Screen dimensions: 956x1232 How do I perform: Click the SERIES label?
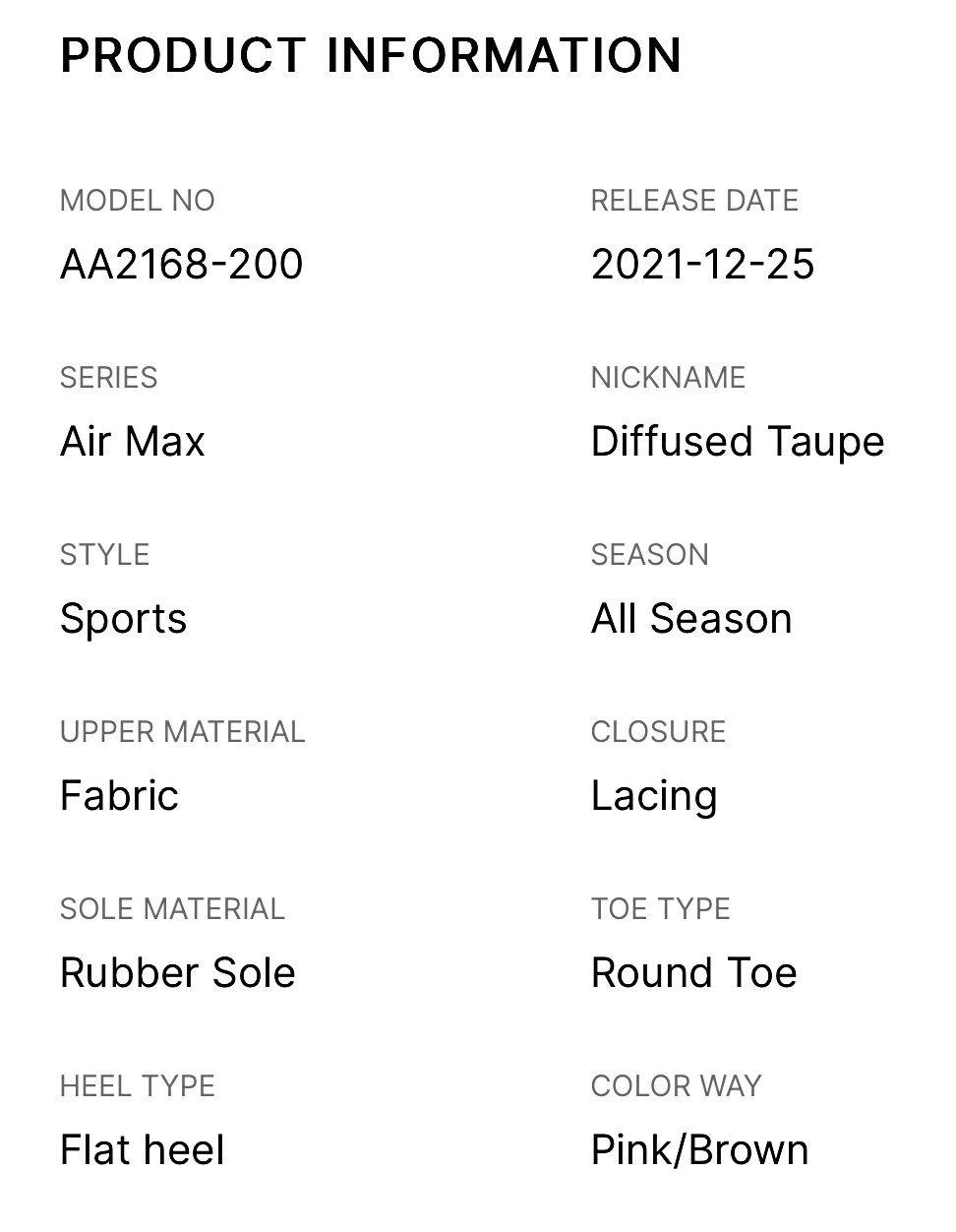(109, 378)
